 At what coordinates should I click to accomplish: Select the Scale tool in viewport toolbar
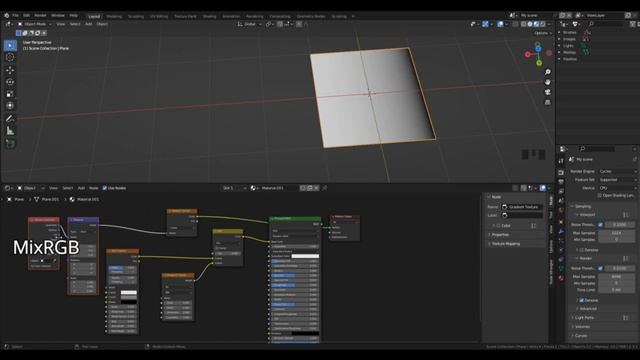click(10, 94)
